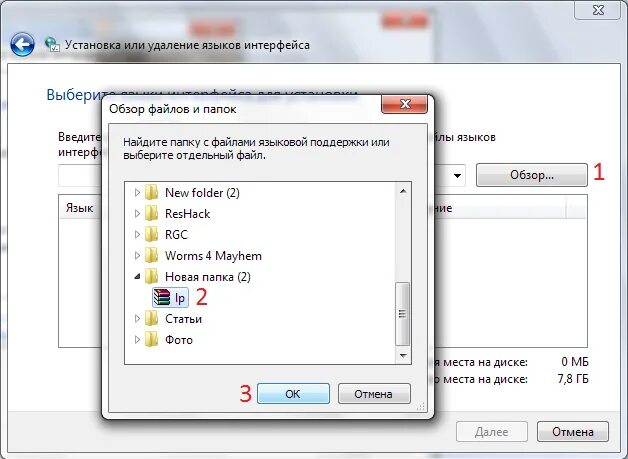
Task: Click the browse dialog resize grip
Action: point(421,407)
